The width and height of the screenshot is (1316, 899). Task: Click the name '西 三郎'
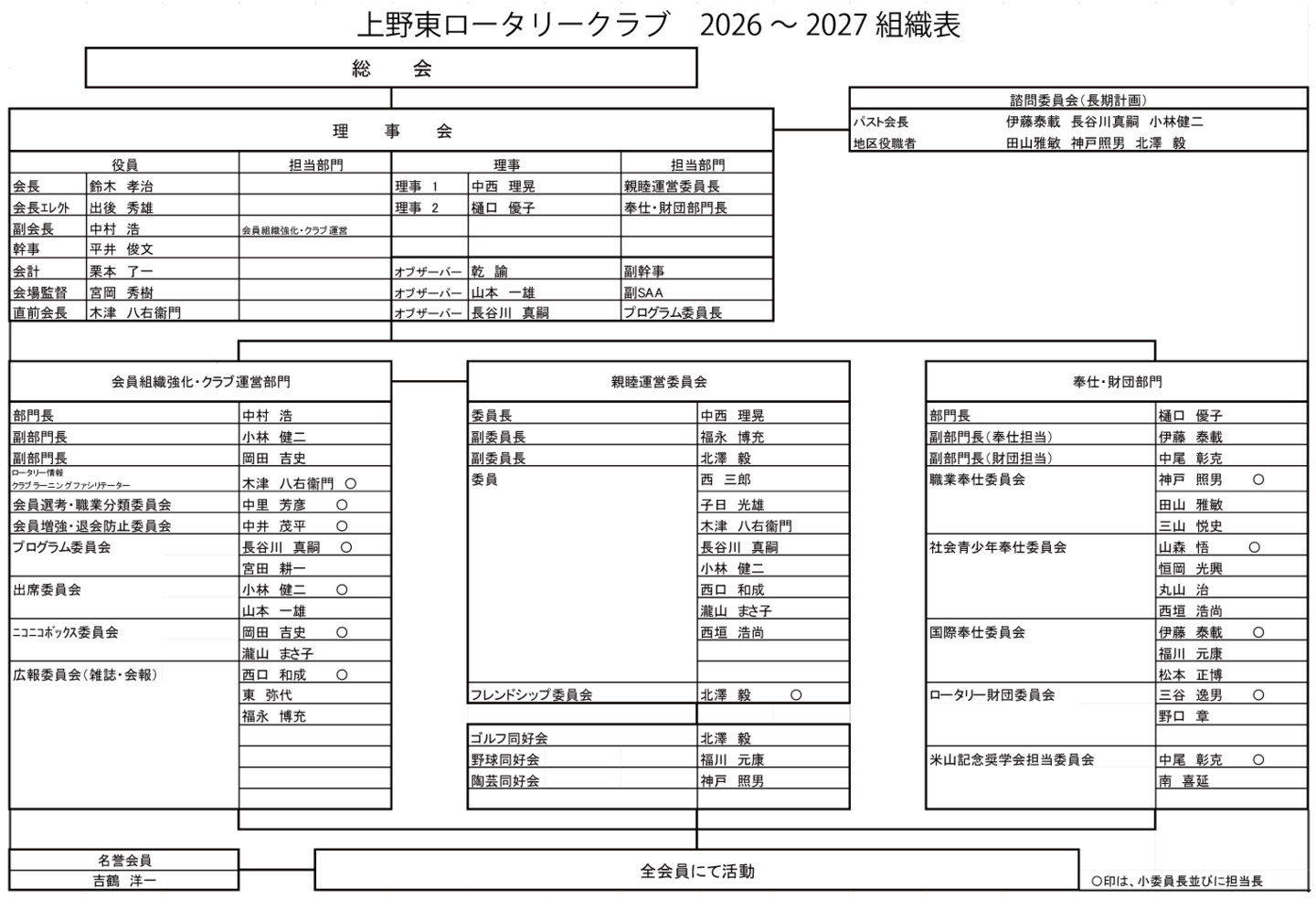[726, 480]
